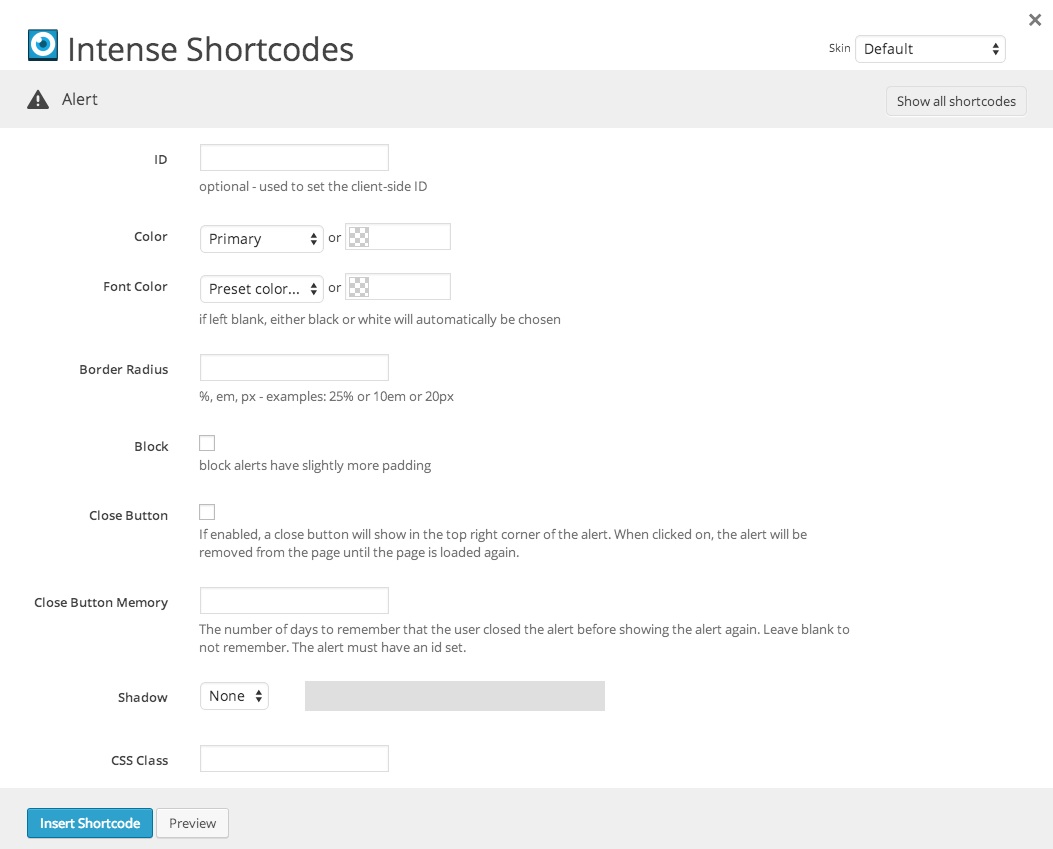Viewport: 1053px width, 849px height.
Task: Click the Intense Shortcodes eye logo icon
Action: [42, 45]
